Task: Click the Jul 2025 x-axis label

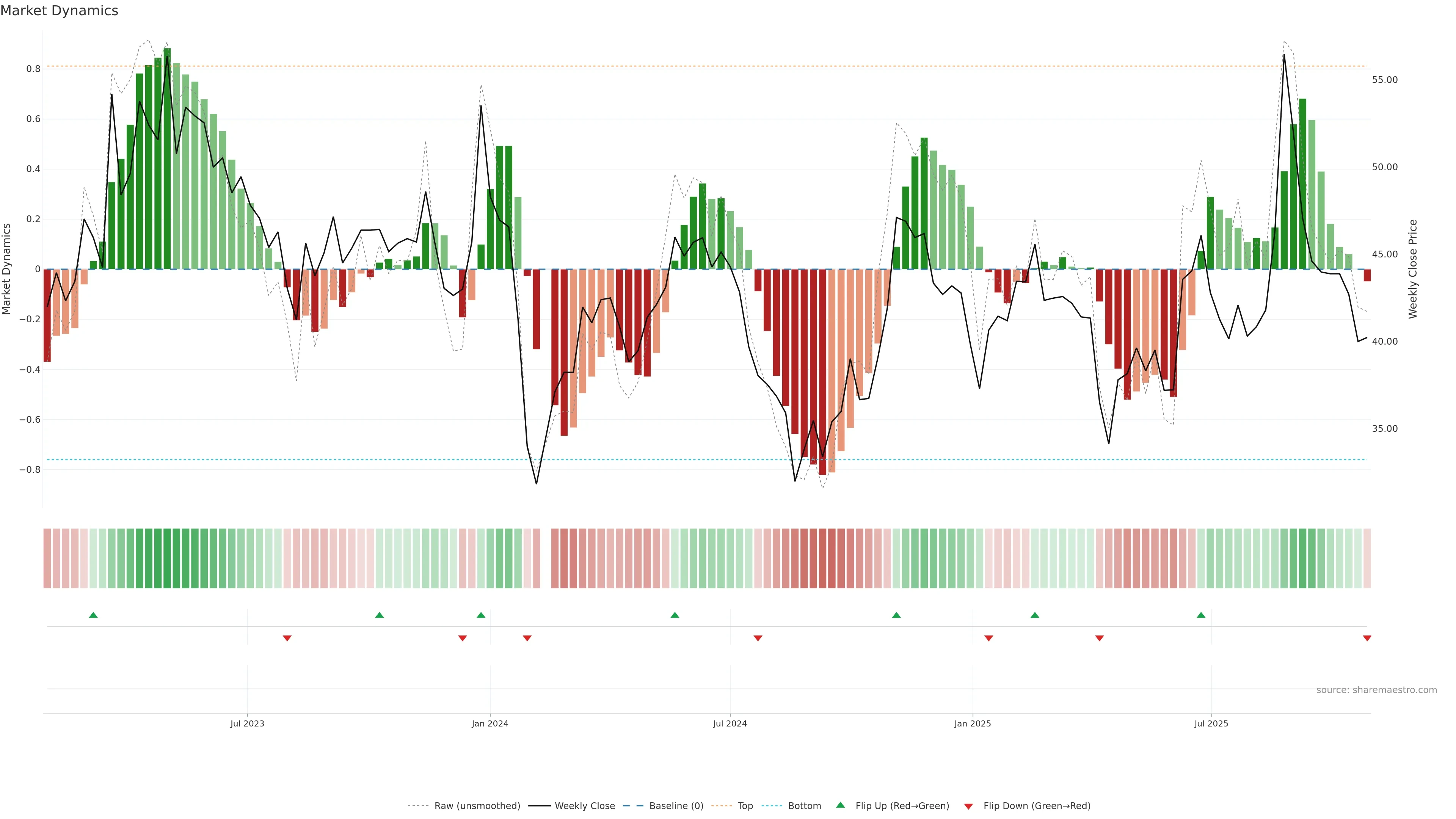Action: [1211, 723]
